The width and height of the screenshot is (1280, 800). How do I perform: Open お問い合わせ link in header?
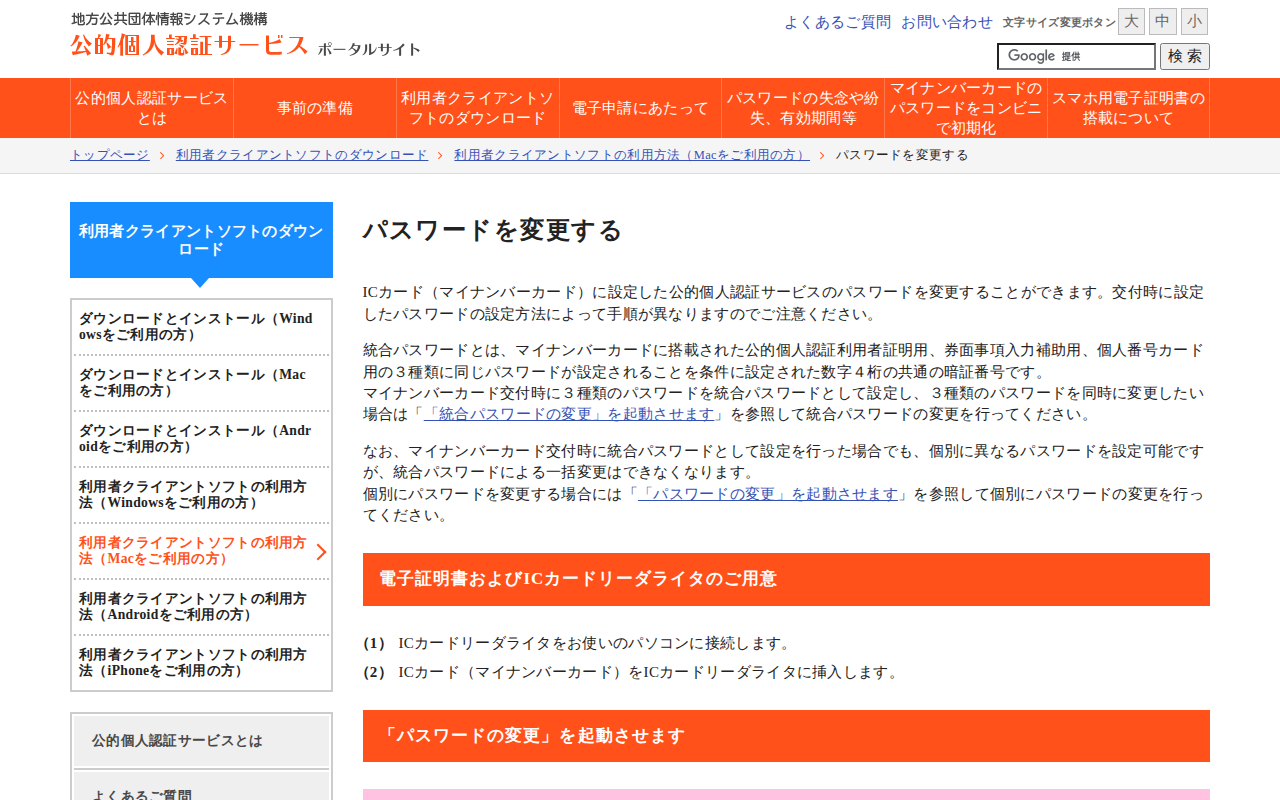coord(947,22)
